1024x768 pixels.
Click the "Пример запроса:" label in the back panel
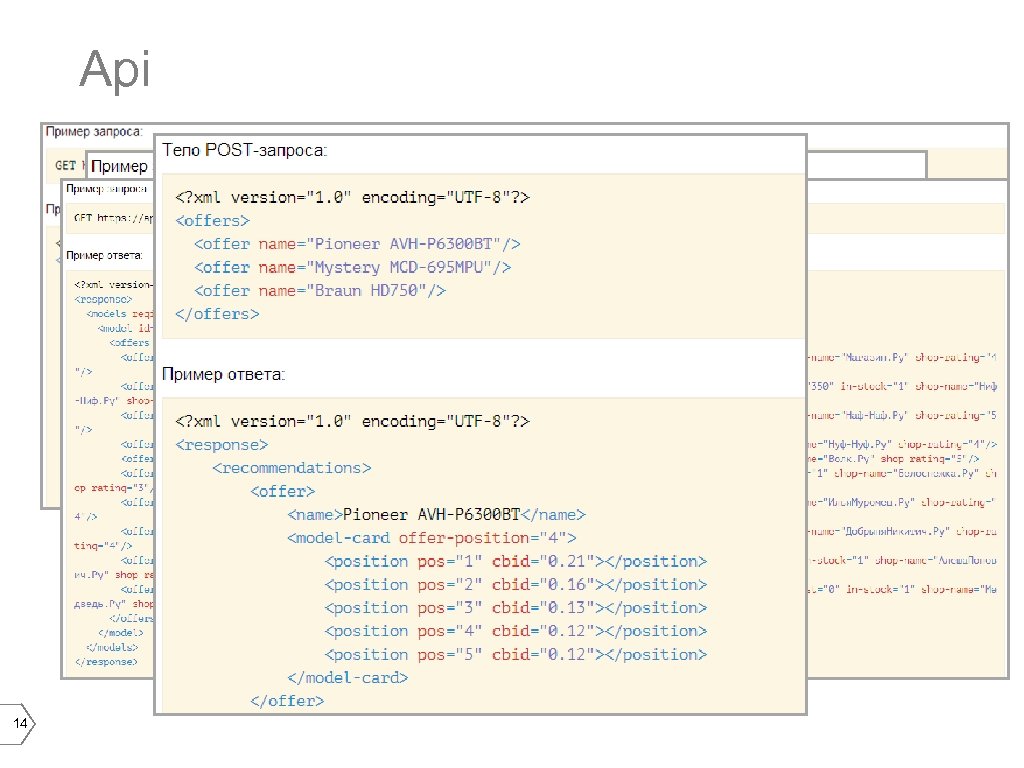click(x=92, y=131)
